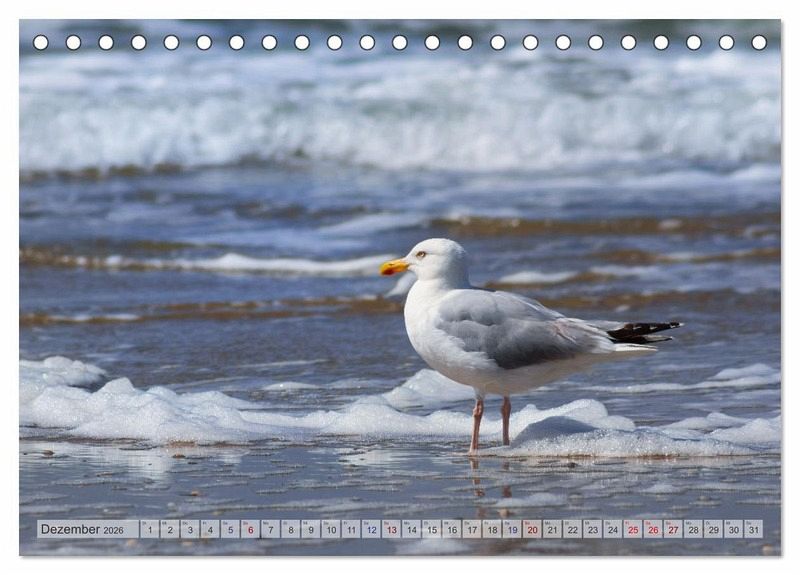Click the red day 25 cell

click(633, 529)
